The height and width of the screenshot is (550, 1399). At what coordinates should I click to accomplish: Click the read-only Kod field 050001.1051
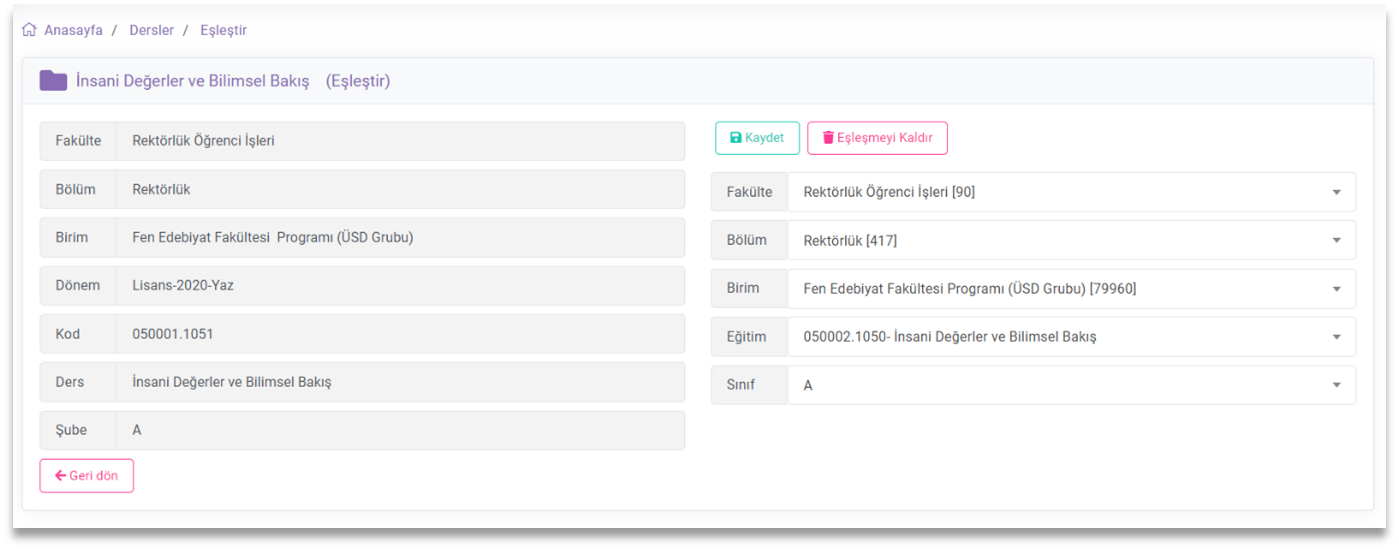[400, 334]
